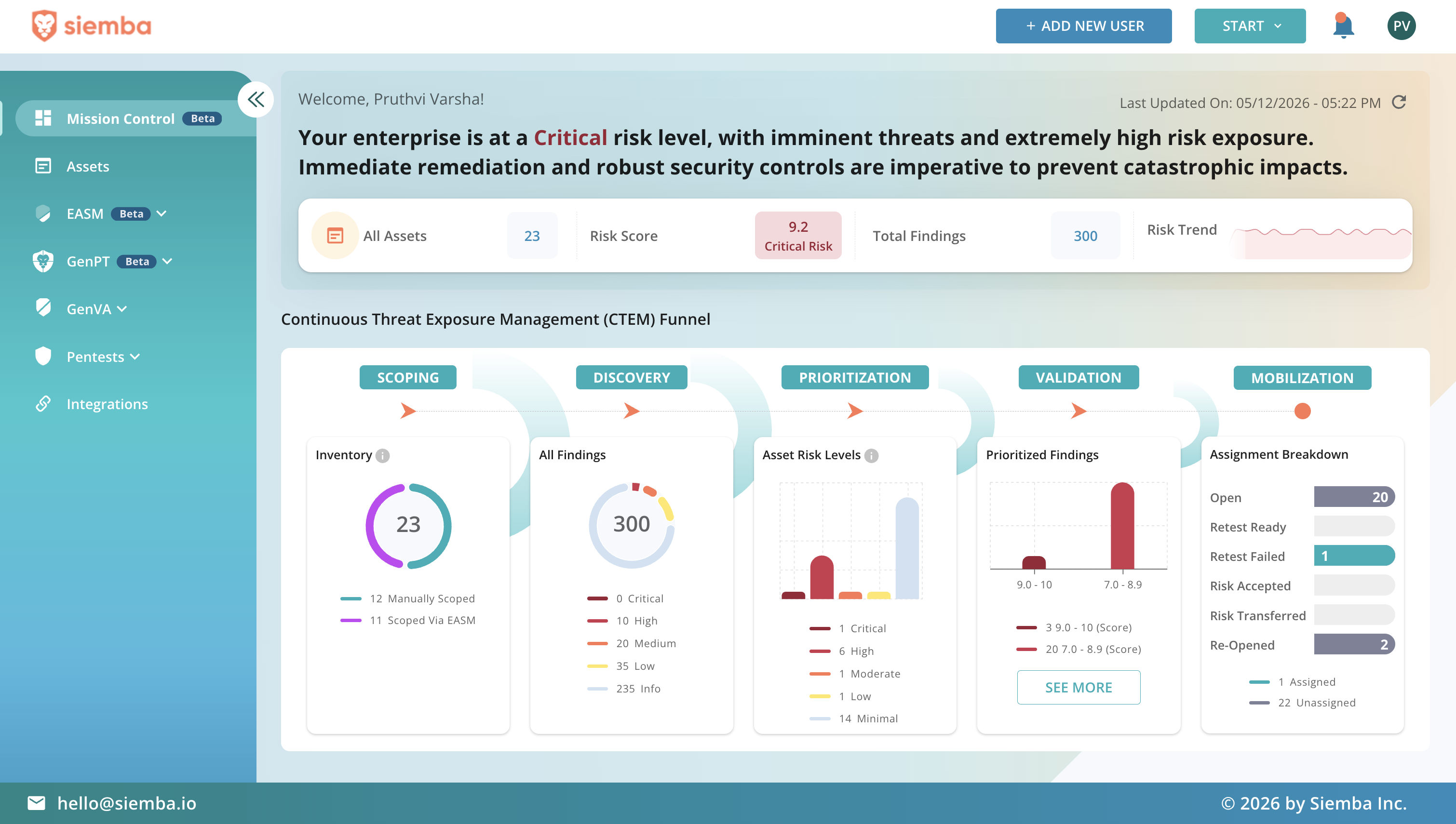Click the mail icon in footer

point(36,802)
